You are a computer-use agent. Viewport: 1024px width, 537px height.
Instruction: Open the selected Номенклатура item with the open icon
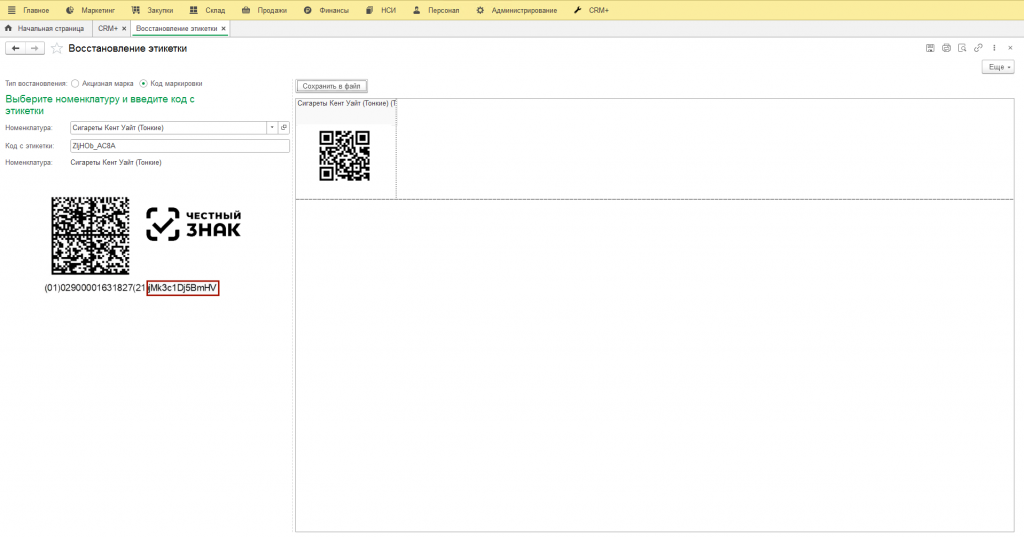[x=284, y=128]
